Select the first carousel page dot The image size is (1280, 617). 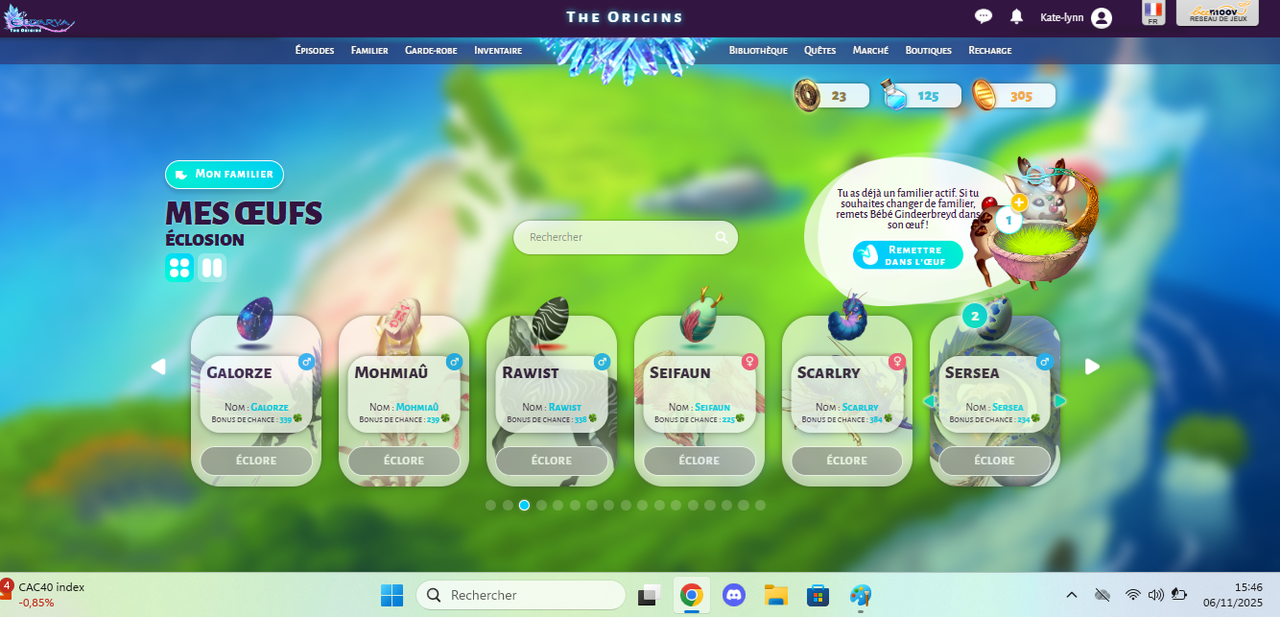click(491, 505)
